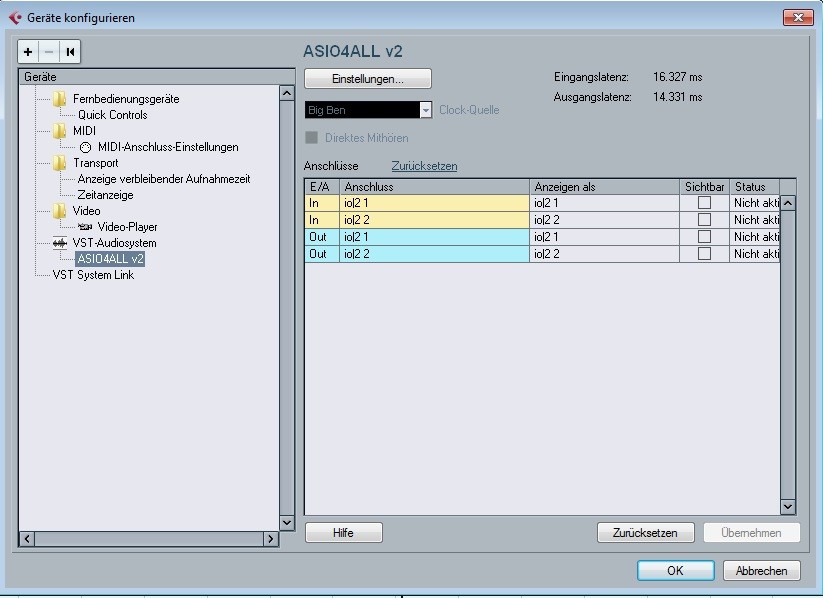Click the Fernbedienungsgeräte folder icon
This screenshot has height=598, width=823.
[60, 99]
